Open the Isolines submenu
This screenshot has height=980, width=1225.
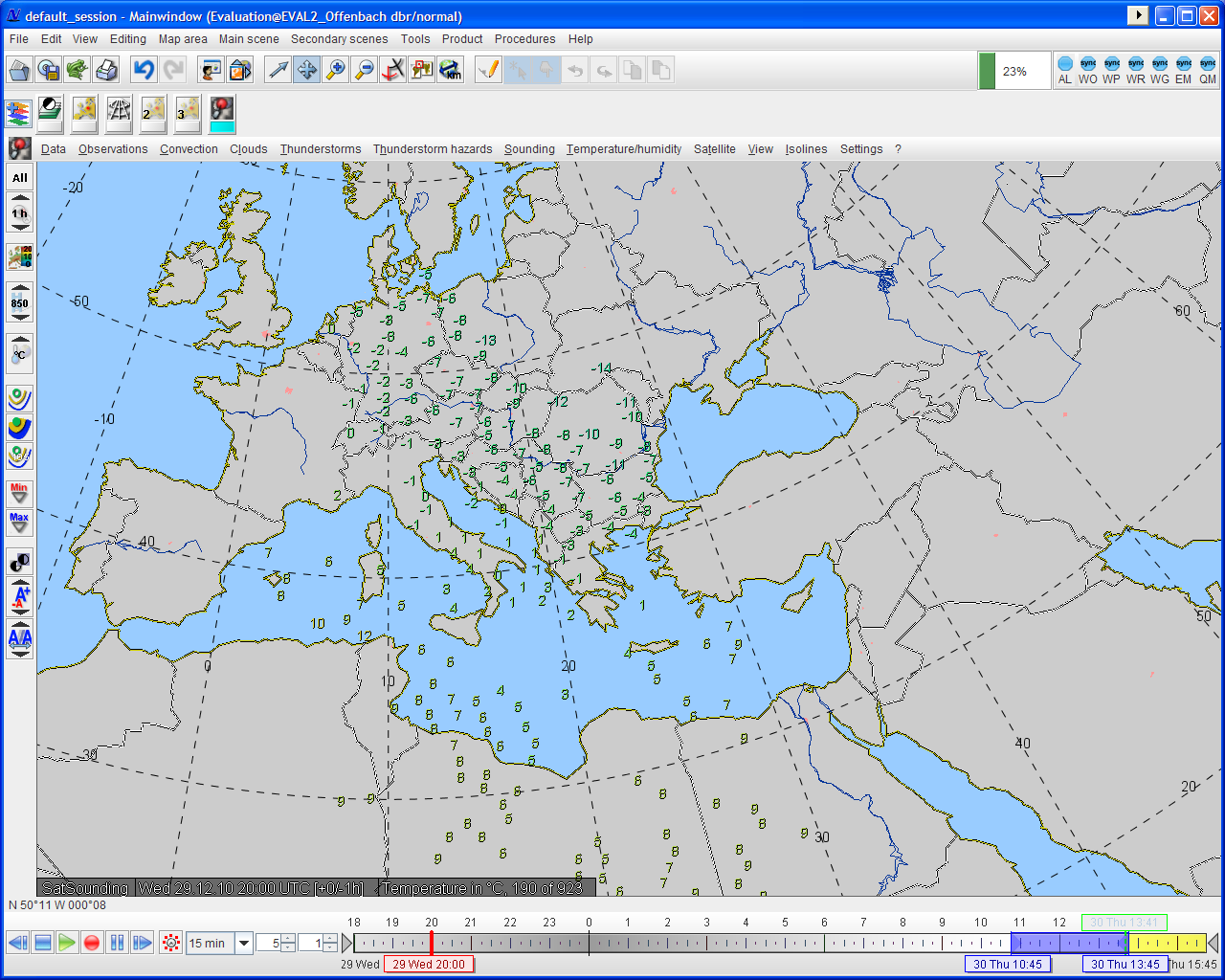807,149
